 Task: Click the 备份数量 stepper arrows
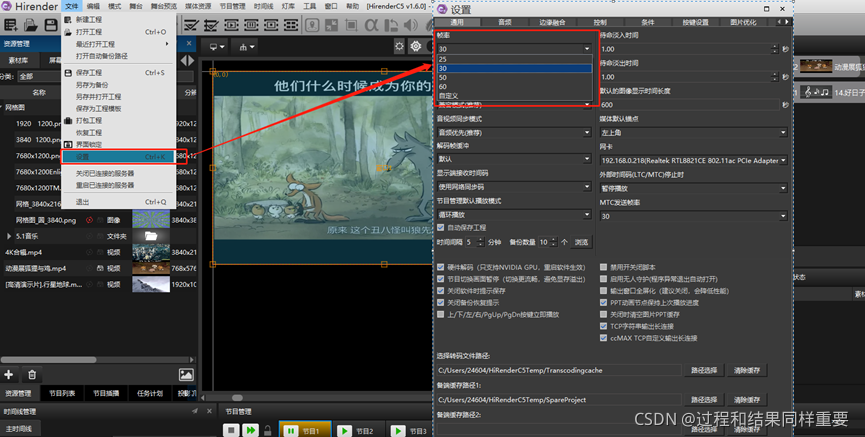pos(554,242)
